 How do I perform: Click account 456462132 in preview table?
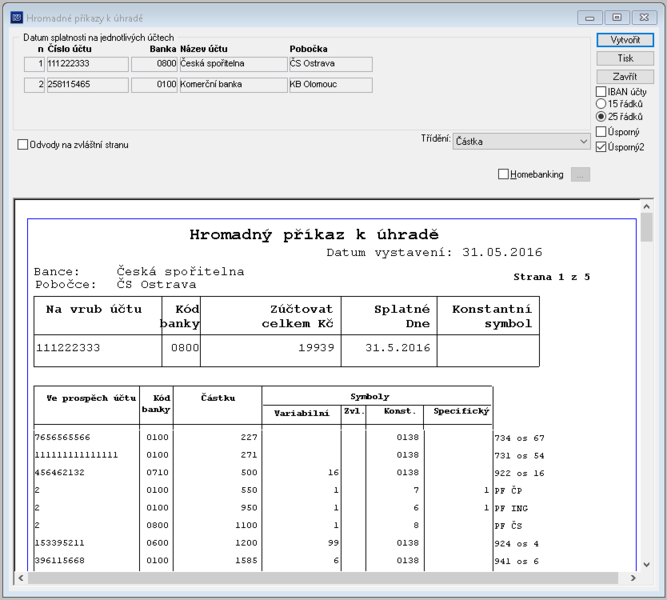(x=60, y=472)
